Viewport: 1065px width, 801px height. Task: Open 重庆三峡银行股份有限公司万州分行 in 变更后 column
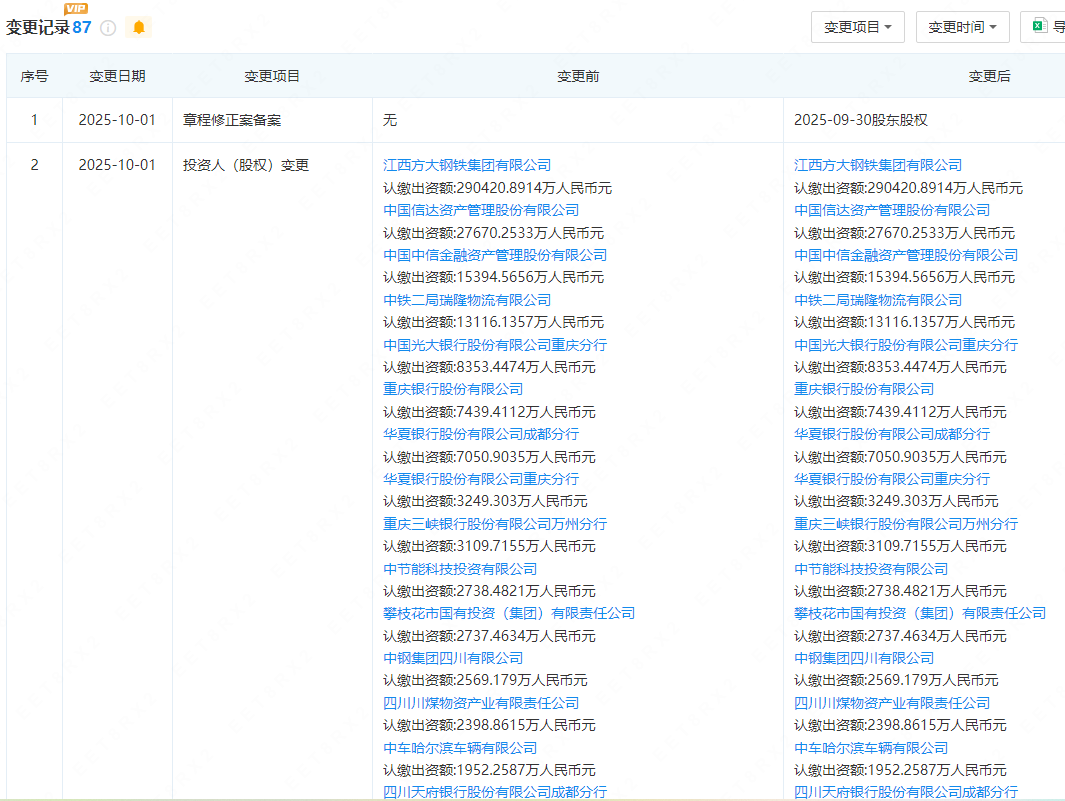click(906, 524)
